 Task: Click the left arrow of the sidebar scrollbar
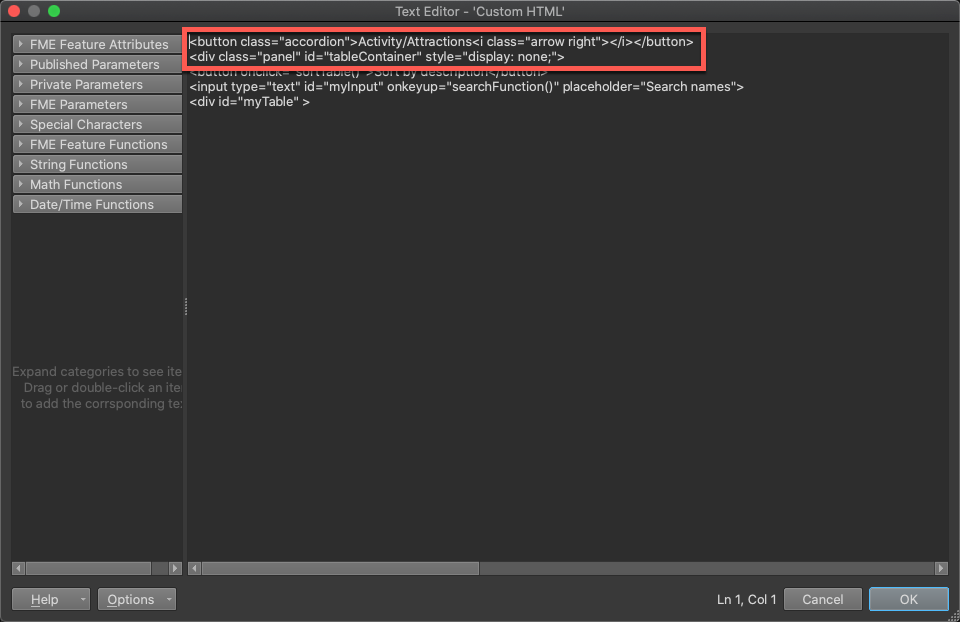click(x=18, y=568)
